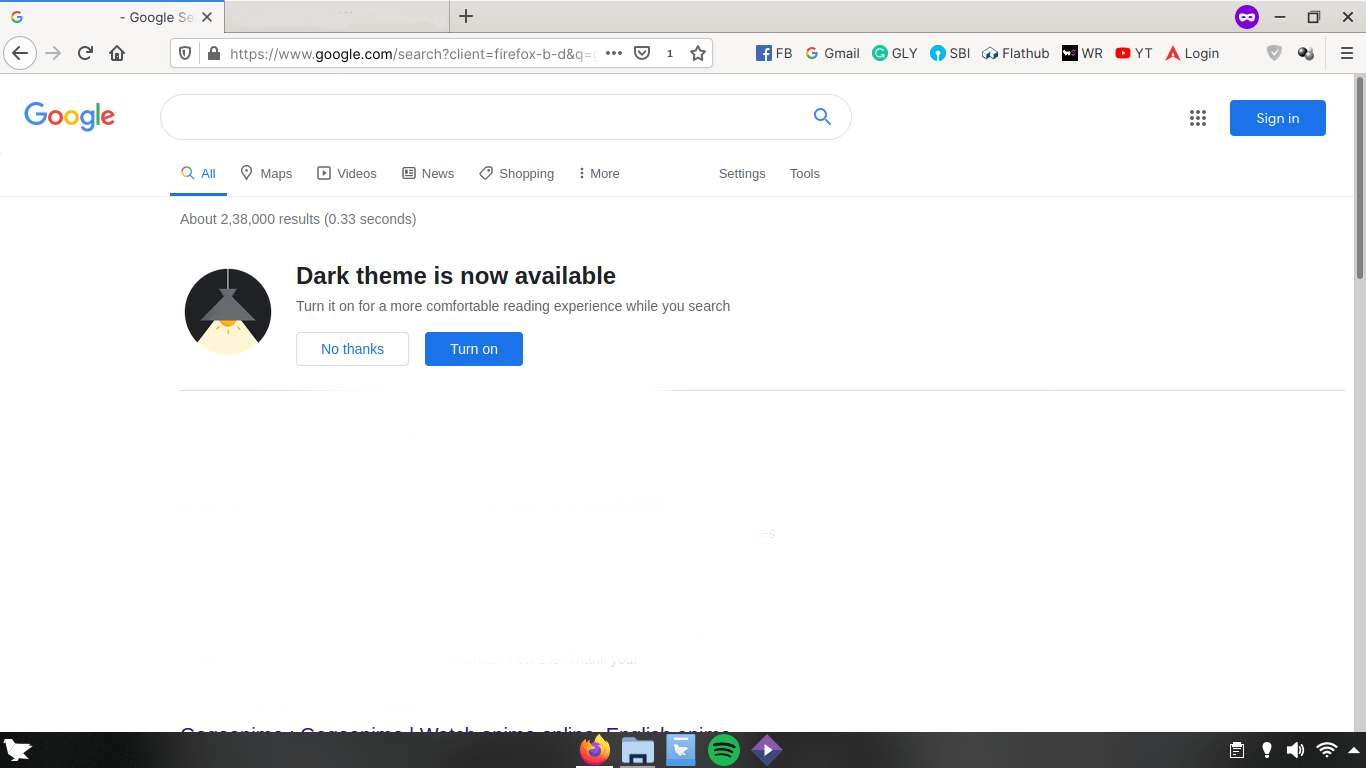The width and height of the screenshot is (1366, 768).
Task: Open the Wi-Fi network menu
Action: (x=1327, y=750)
